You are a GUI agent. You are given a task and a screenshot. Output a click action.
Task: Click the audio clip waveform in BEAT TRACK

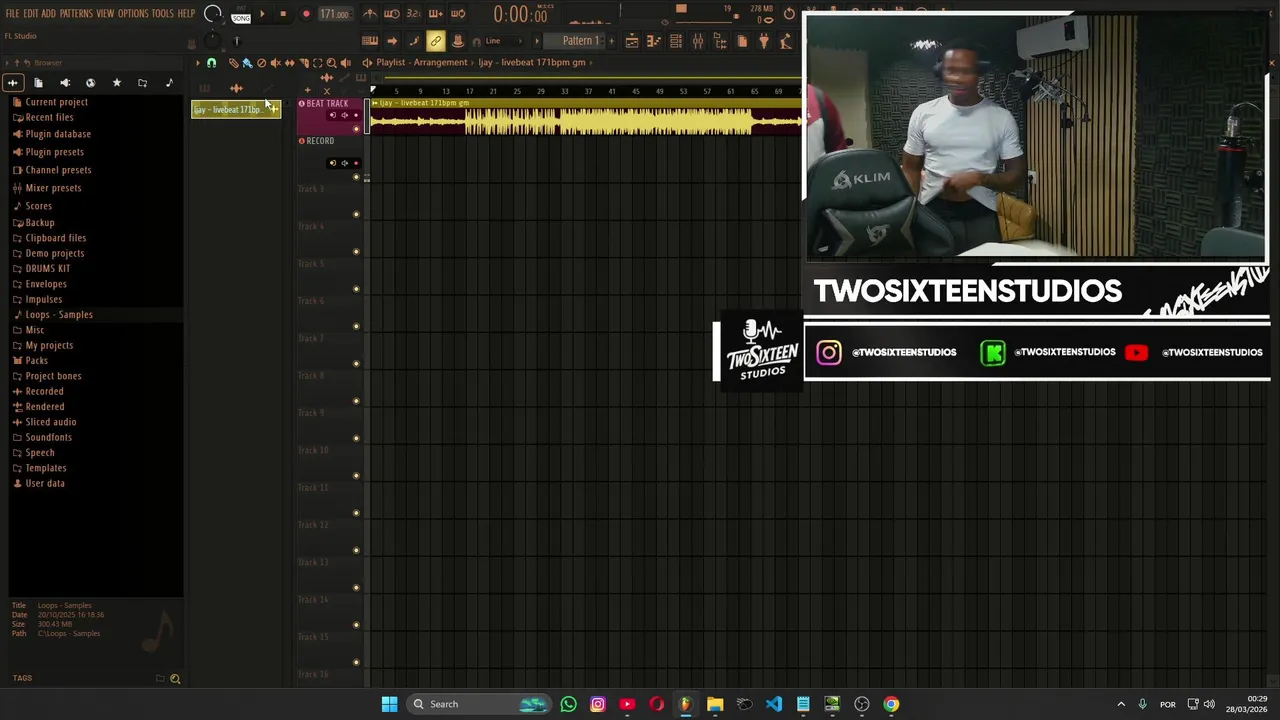pos(585,122)
